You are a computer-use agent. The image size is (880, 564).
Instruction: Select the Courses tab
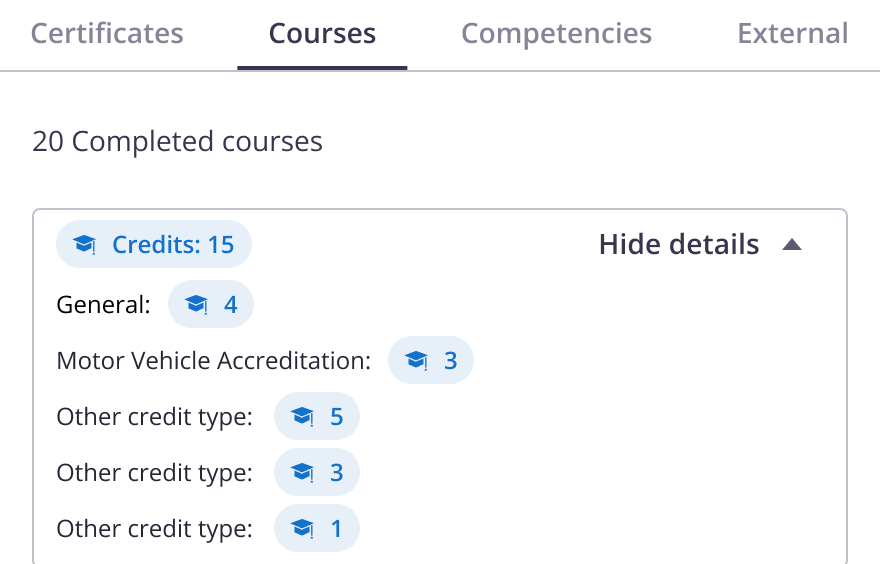point(322,33)
